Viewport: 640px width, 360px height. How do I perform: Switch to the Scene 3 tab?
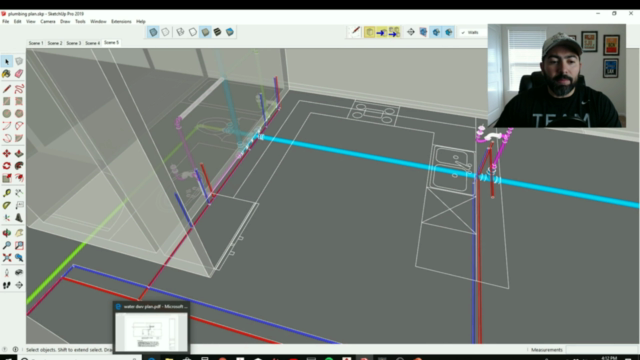(74, 43)
